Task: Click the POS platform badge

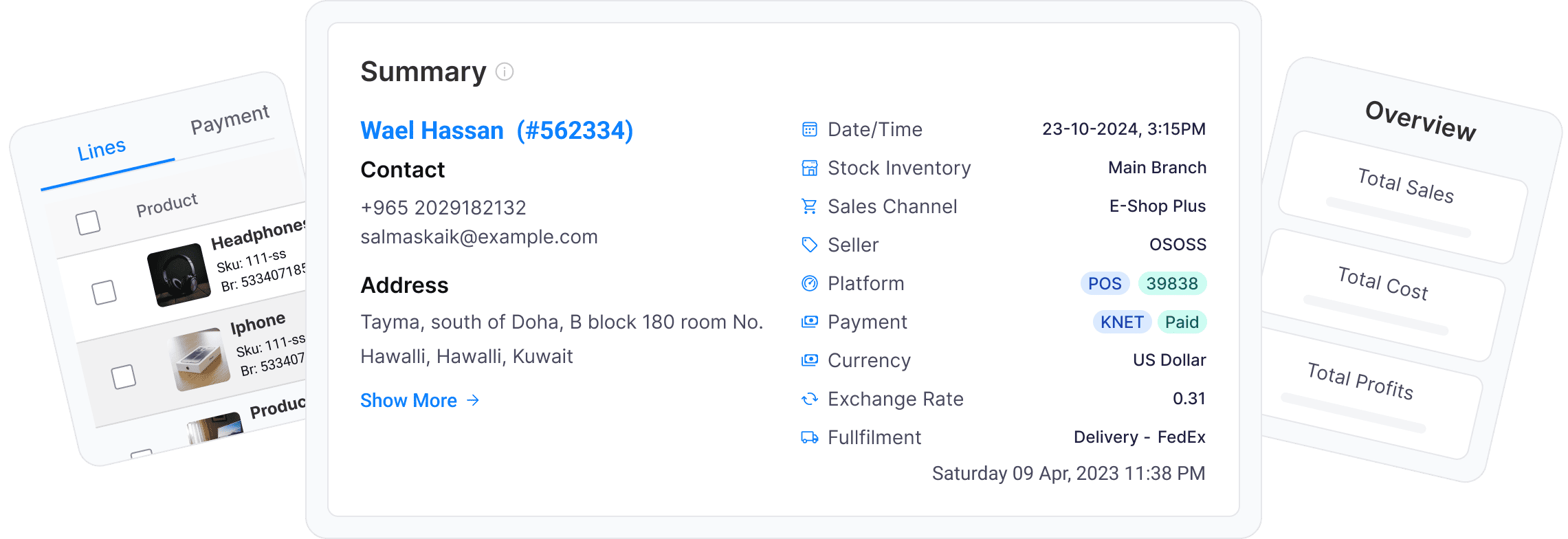Action: [x=1104, y=283]
